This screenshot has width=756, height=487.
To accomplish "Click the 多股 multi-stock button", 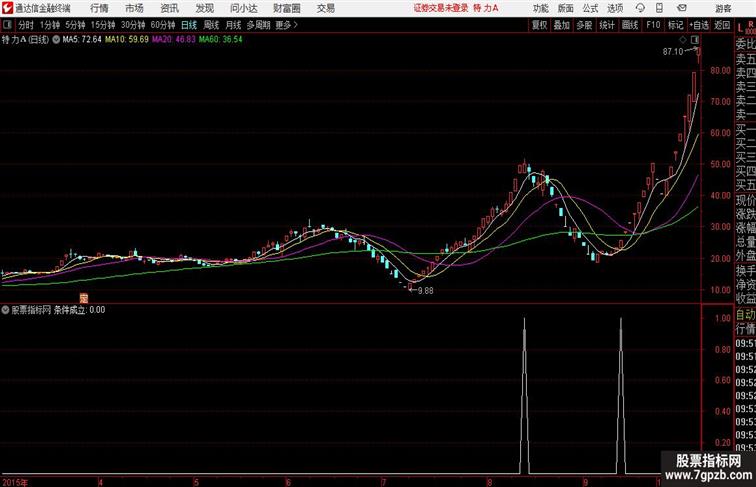I will pyautogui.click(x=584, y=25).
